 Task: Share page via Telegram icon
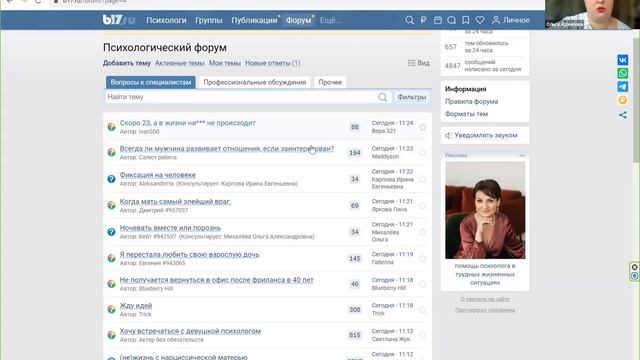(x=622, y=87)
